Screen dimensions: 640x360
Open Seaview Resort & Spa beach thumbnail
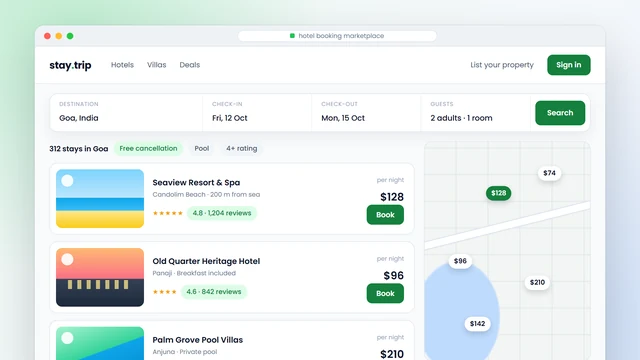point(100,198)
